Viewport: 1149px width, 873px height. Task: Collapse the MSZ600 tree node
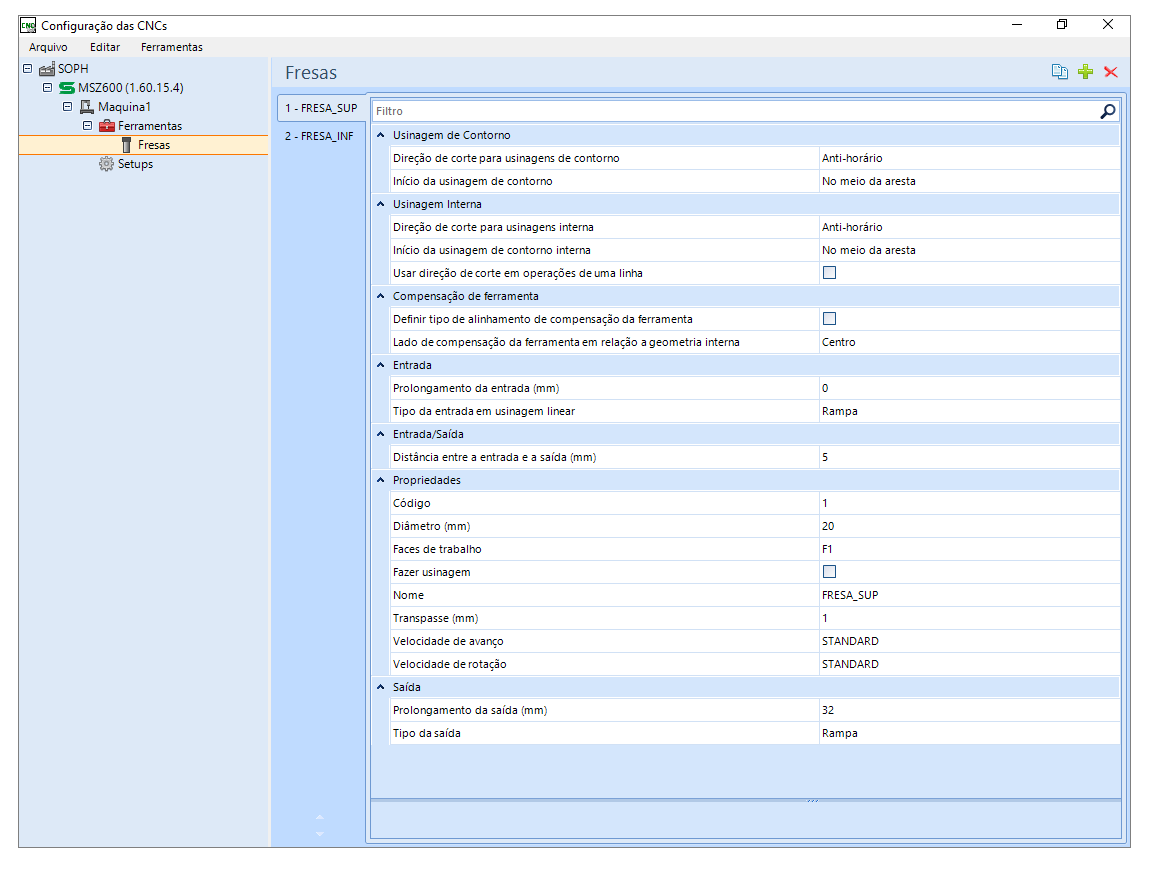coord(48,87)
